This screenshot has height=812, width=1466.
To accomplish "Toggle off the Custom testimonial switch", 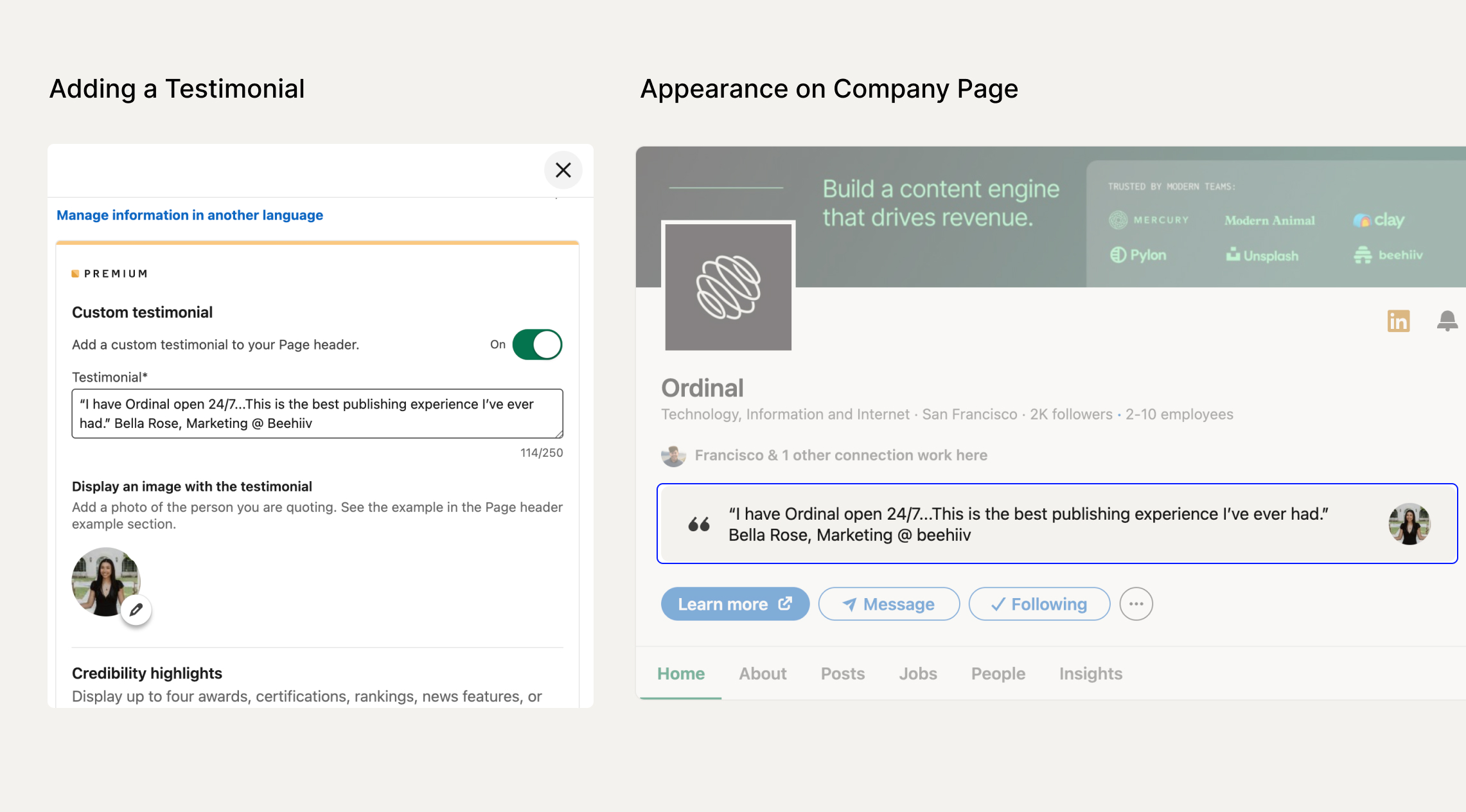I will pyautogui.click(x=537, y=344).
